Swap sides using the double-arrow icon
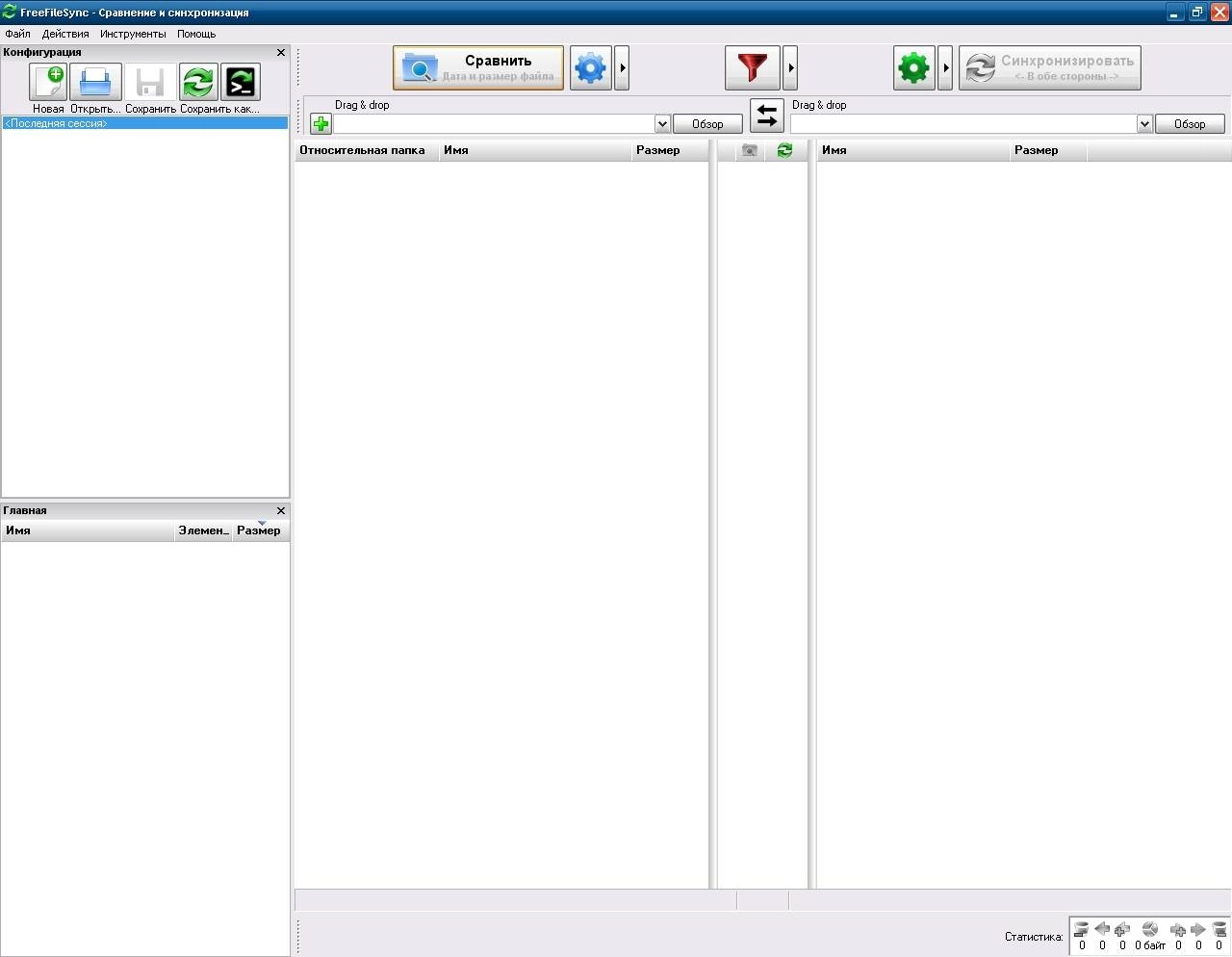The height and width of the screenshot is (957, 1232). point(767,116)
